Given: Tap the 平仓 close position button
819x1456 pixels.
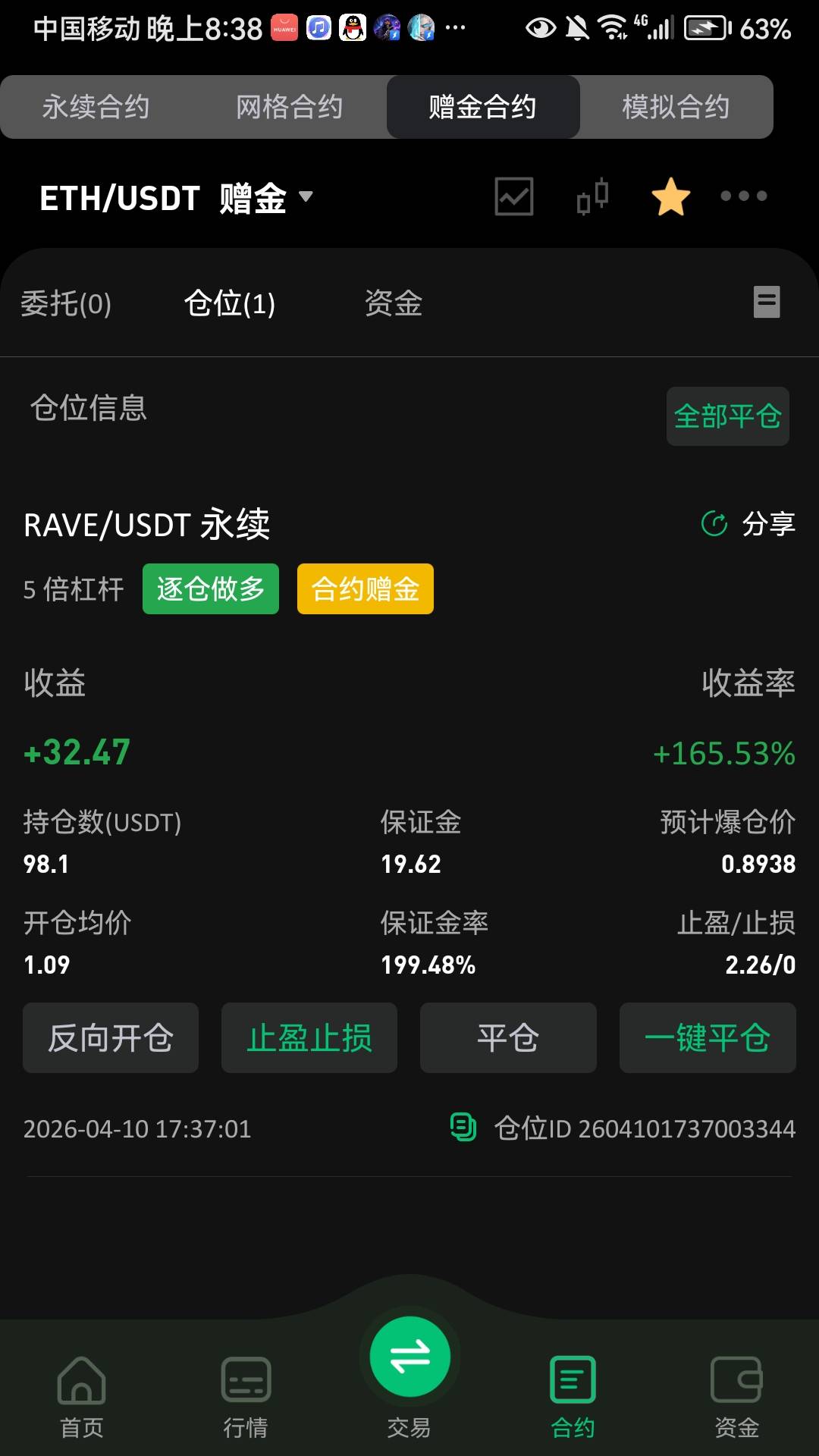Looking at the screenshot, I should pos(508,1037).
